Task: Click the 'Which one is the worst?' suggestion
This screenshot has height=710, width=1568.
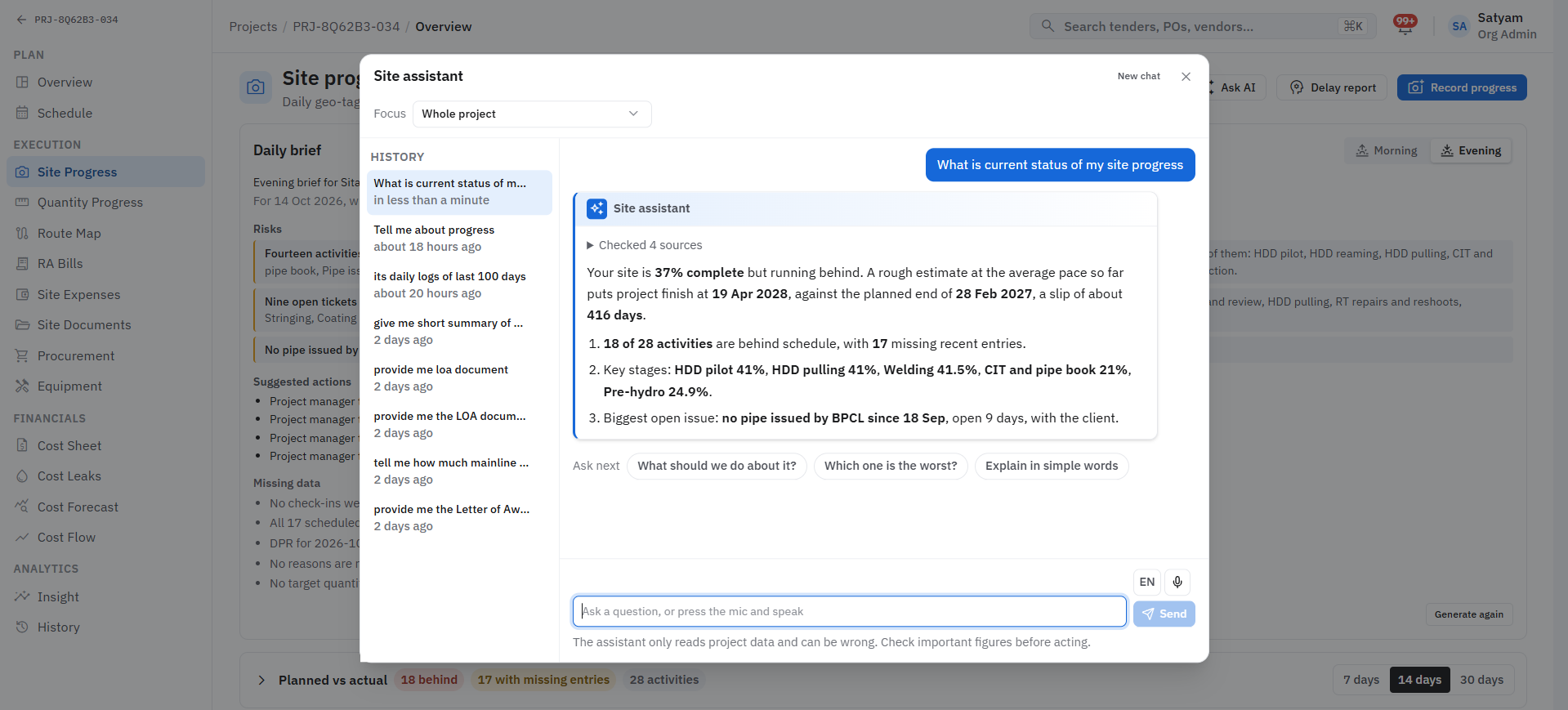Action: [x=891, y=466]
